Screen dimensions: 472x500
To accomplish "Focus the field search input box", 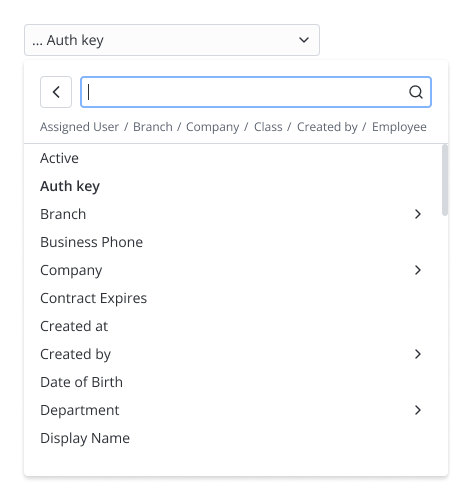I will tap(256, 92).
